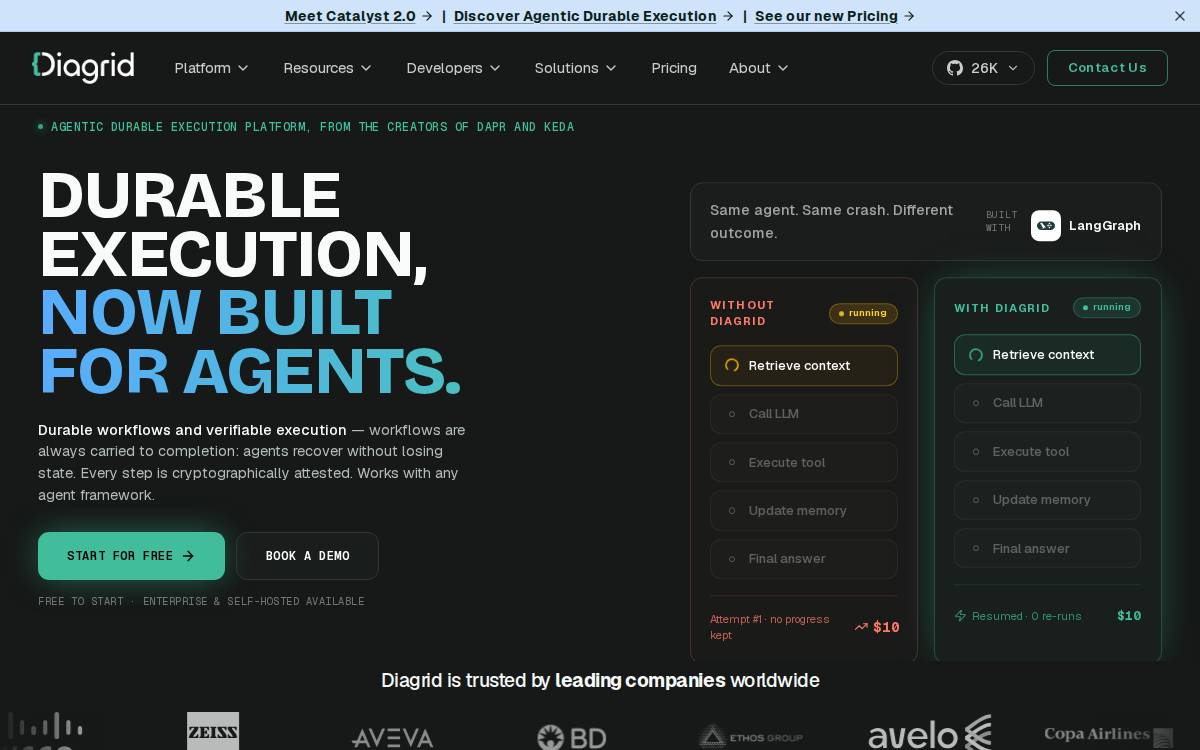Image resolution: width=1200 pixels, height=750 pixels.
Task: Open the Meet Catalyst 2.0 link
Action: [358, 16]
